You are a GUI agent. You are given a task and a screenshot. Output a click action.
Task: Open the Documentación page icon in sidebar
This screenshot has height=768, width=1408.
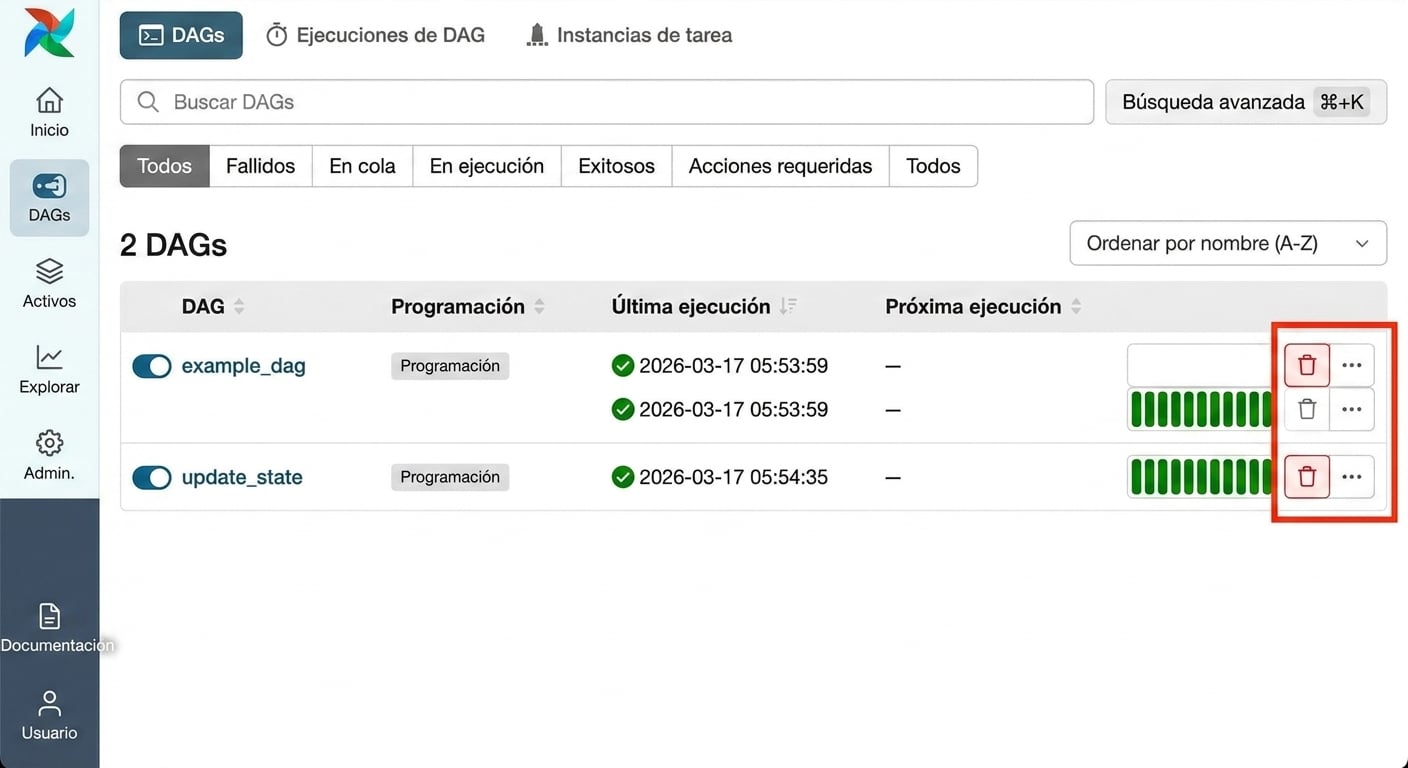point(49,616)
